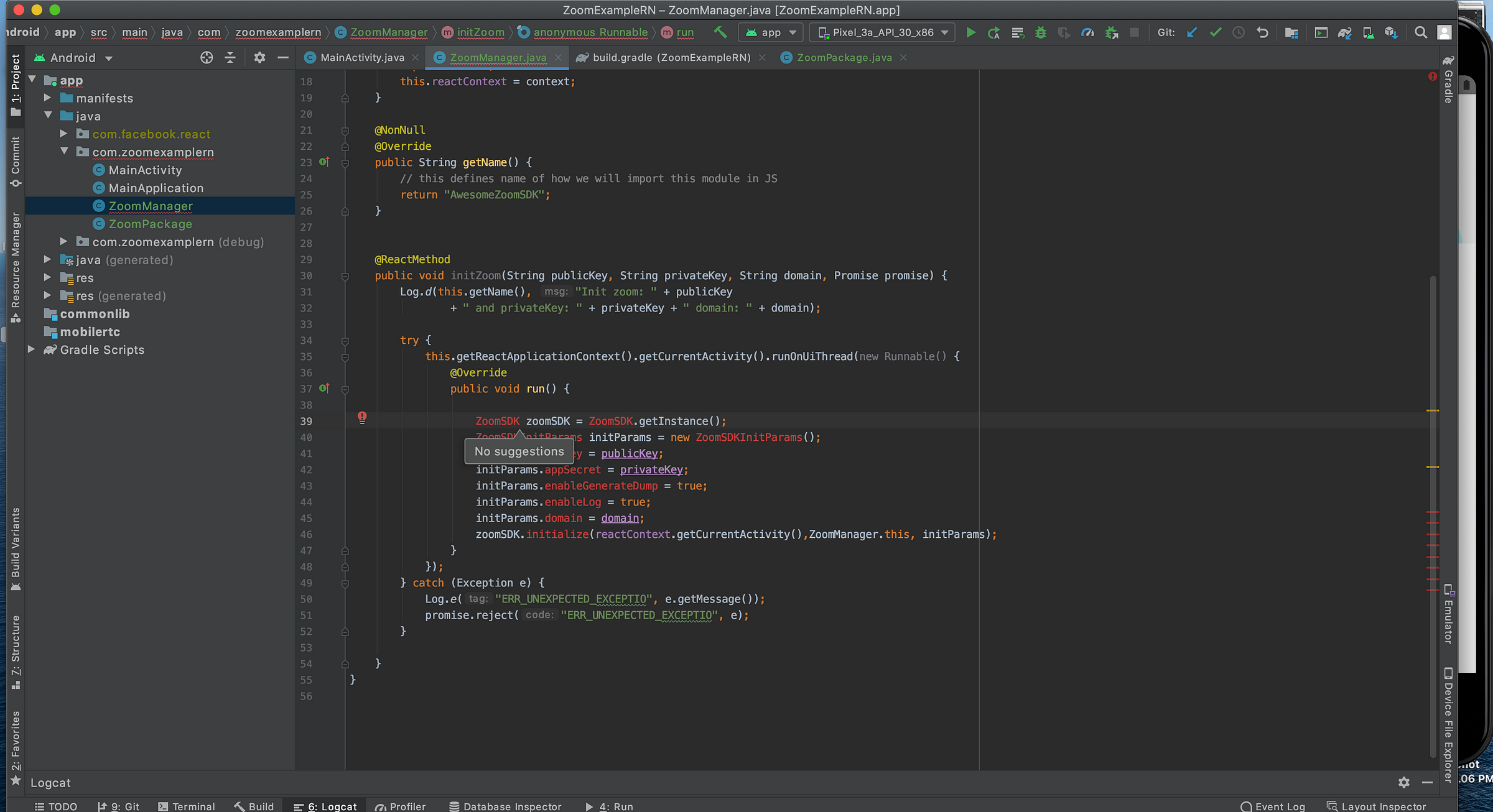Collapse the com.zoomexamplern package

coord(64,152)
